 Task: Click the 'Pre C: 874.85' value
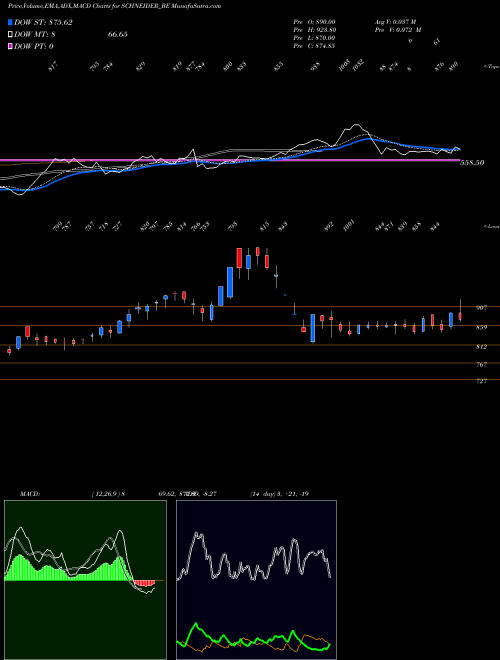314,46
